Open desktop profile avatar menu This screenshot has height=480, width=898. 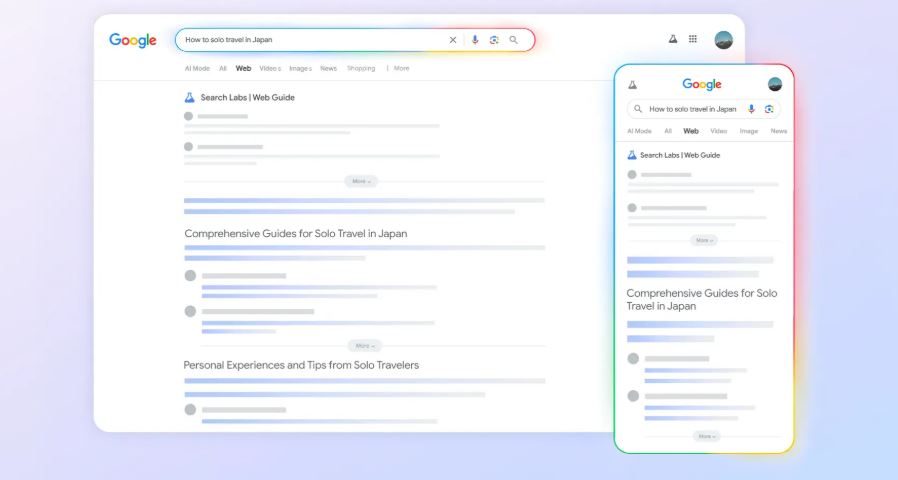pyautogui.click(x=723, y=40)
